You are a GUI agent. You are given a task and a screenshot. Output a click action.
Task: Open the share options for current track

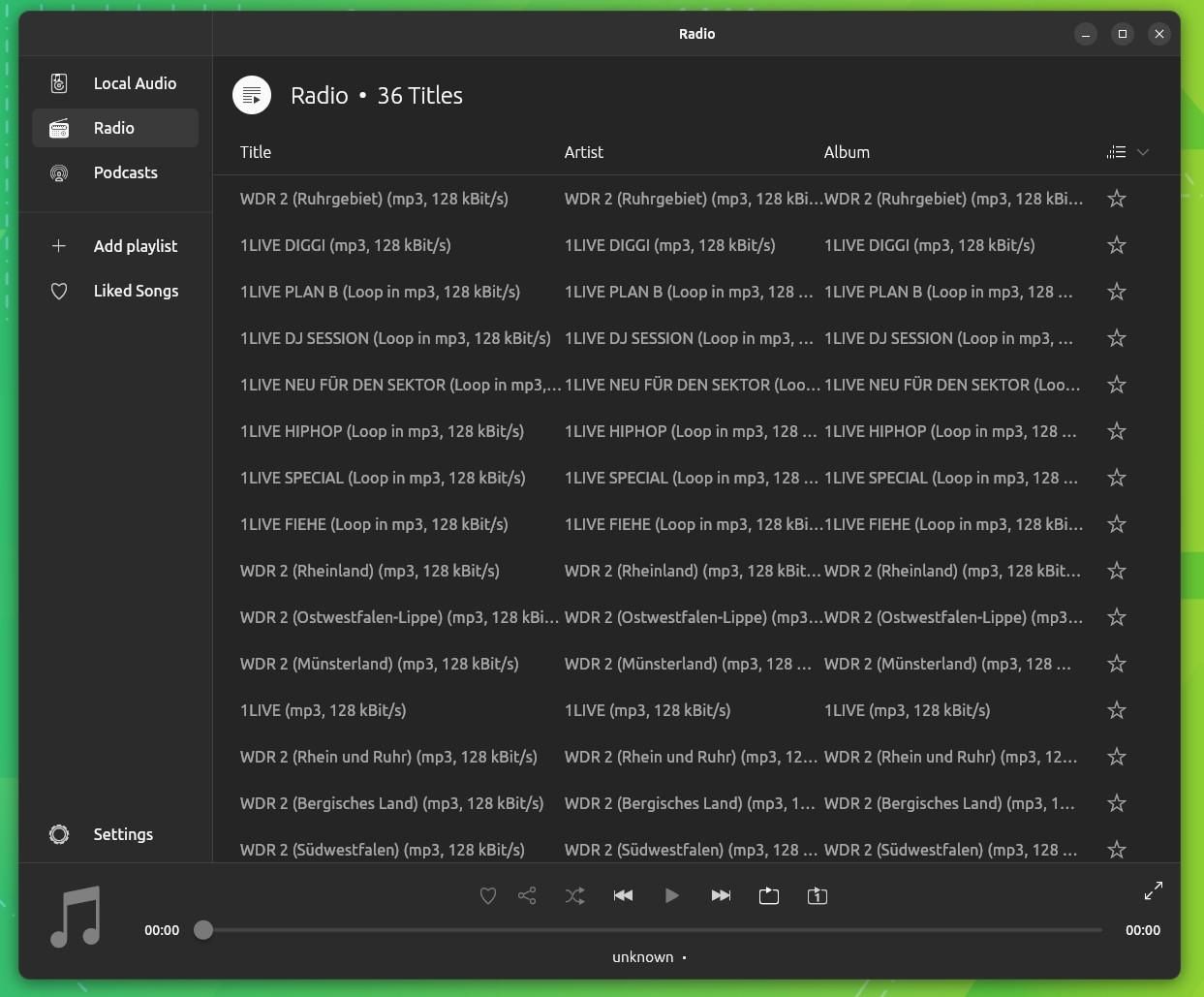527,895
